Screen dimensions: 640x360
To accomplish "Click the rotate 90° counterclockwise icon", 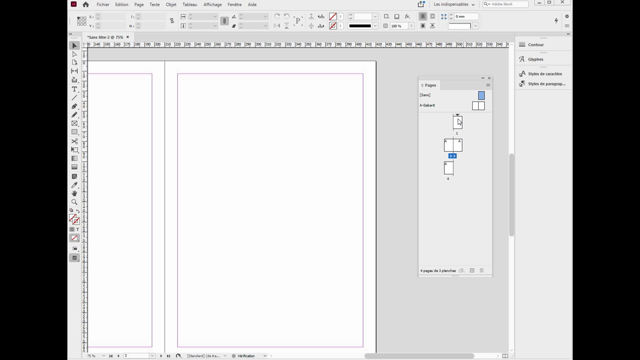I will (x=287, y=16).
